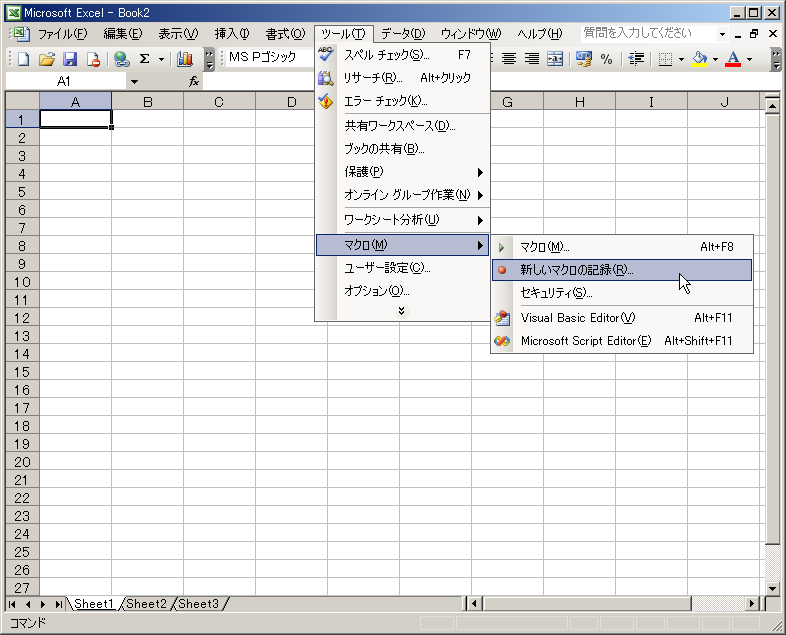Click the AutoSum sigma icon
The image size is (786, 635).
coord(144,59)
